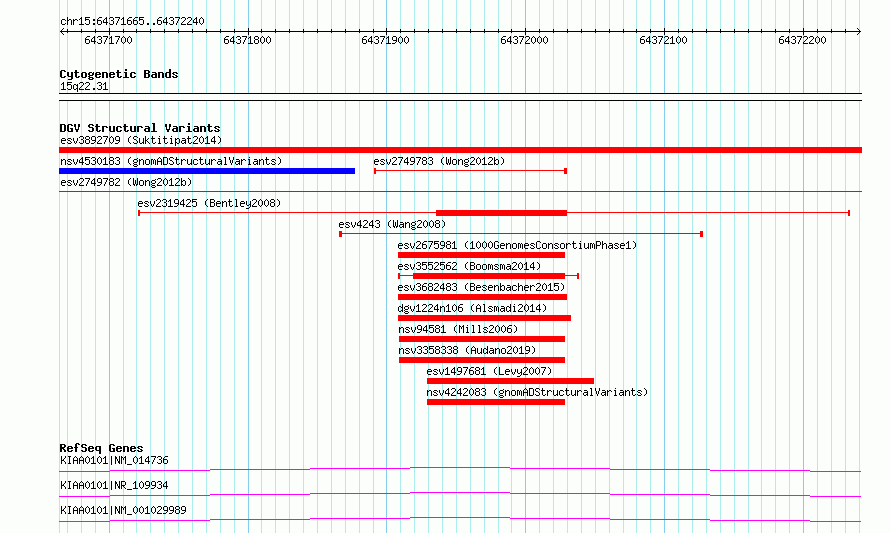Select the red esv3892709 variant bar

tap(460, 150)
